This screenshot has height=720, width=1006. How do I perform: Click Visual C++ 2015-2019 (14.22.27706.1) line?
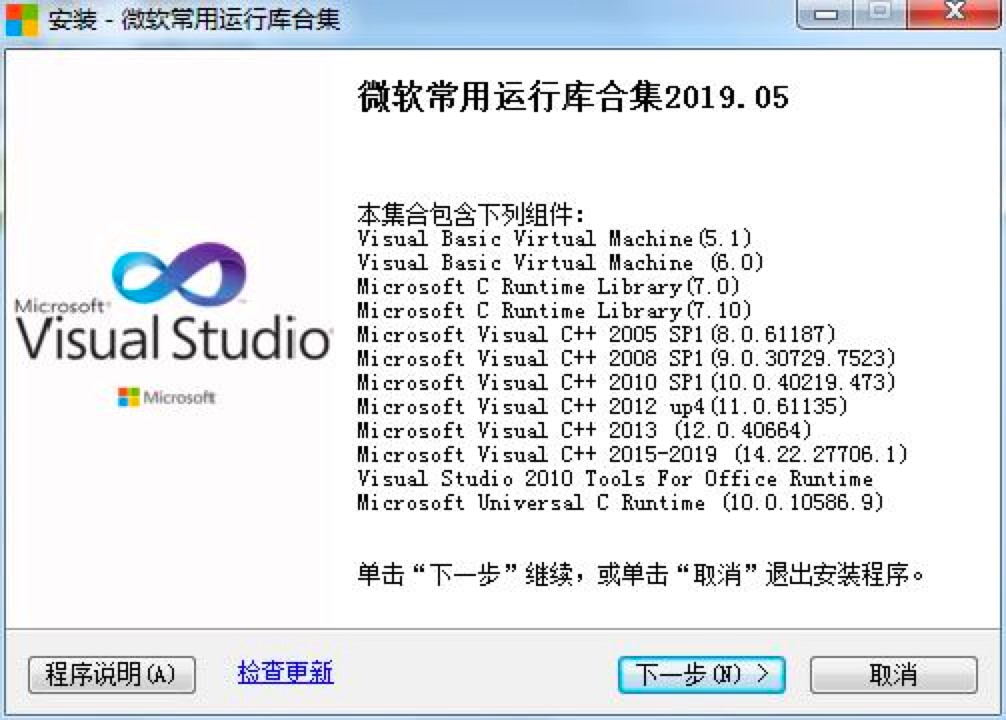[x=633, y=454]
